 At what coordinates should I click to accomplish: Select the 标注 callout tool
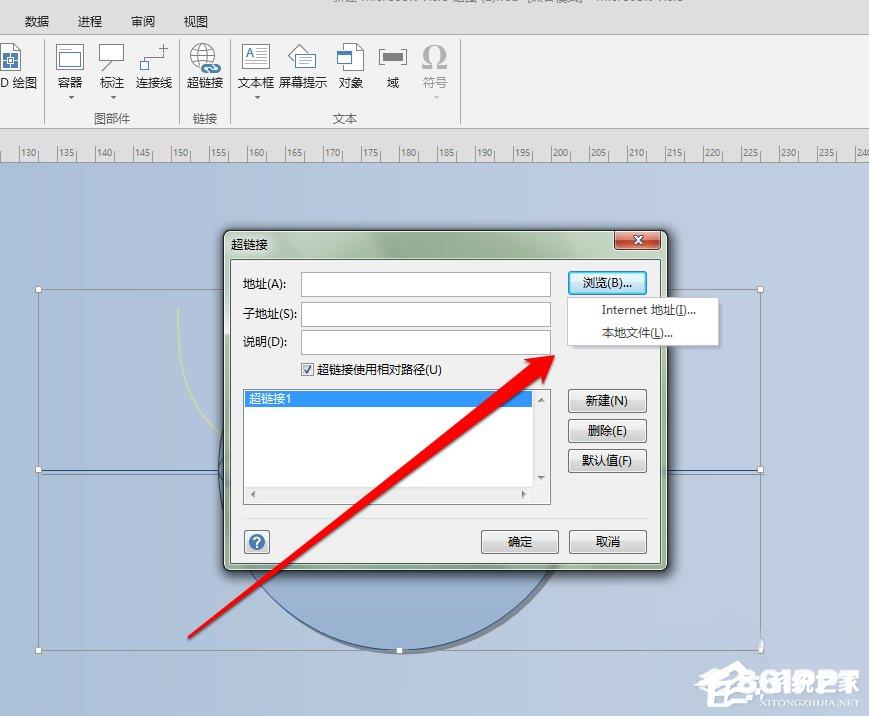point(111,66)
